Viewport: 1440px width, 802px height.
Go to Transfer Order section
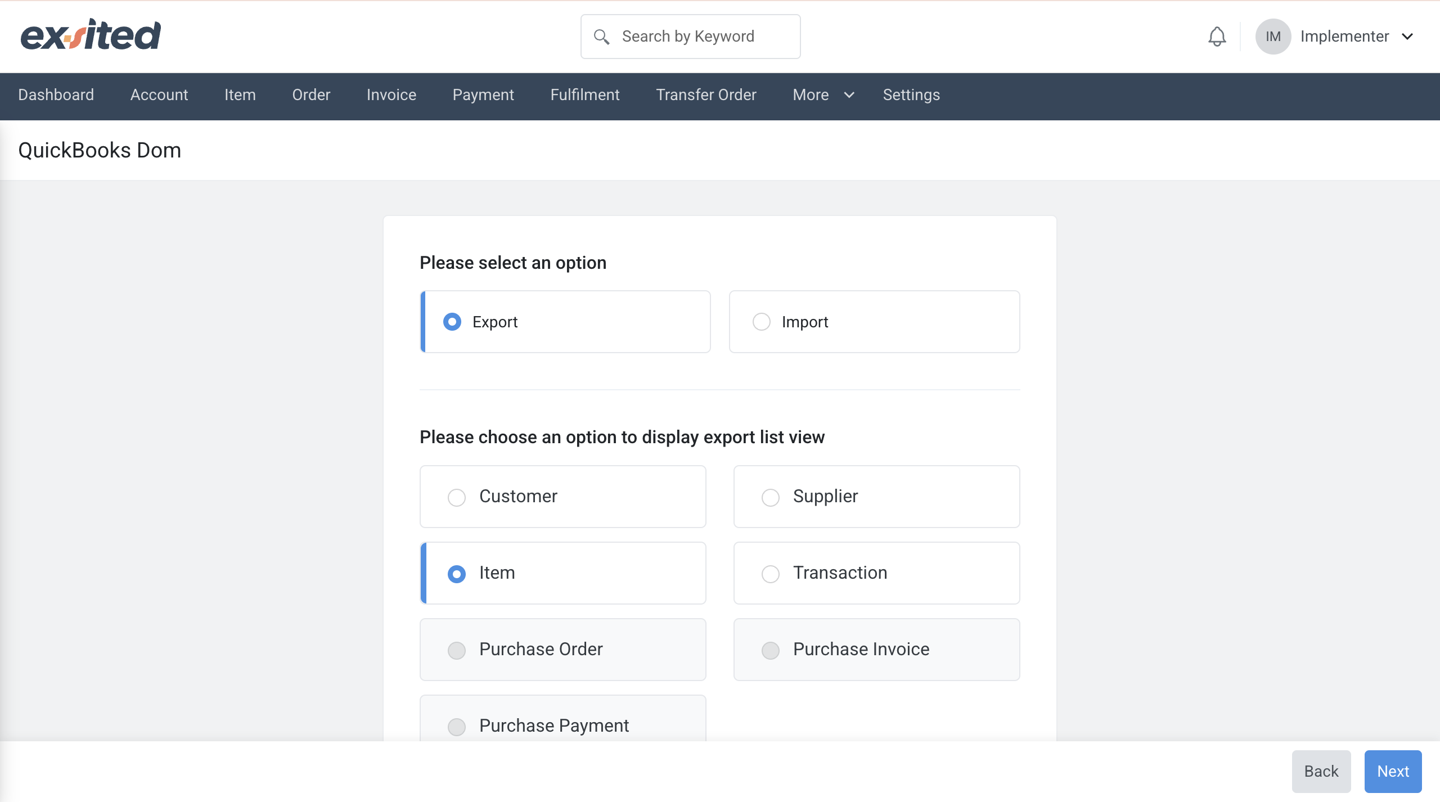[706, 95]
